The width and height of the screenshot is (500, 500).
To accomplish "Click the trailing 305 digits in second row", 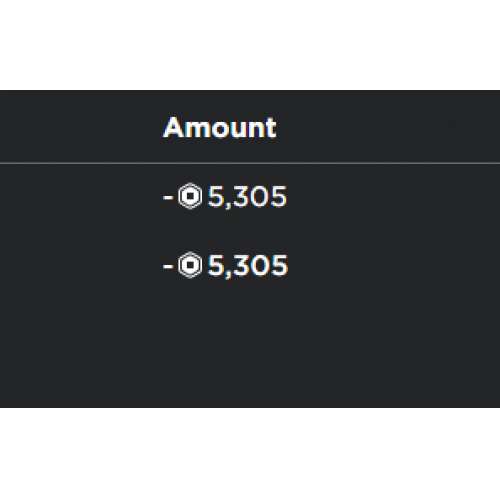I will [x=260, y=265].
